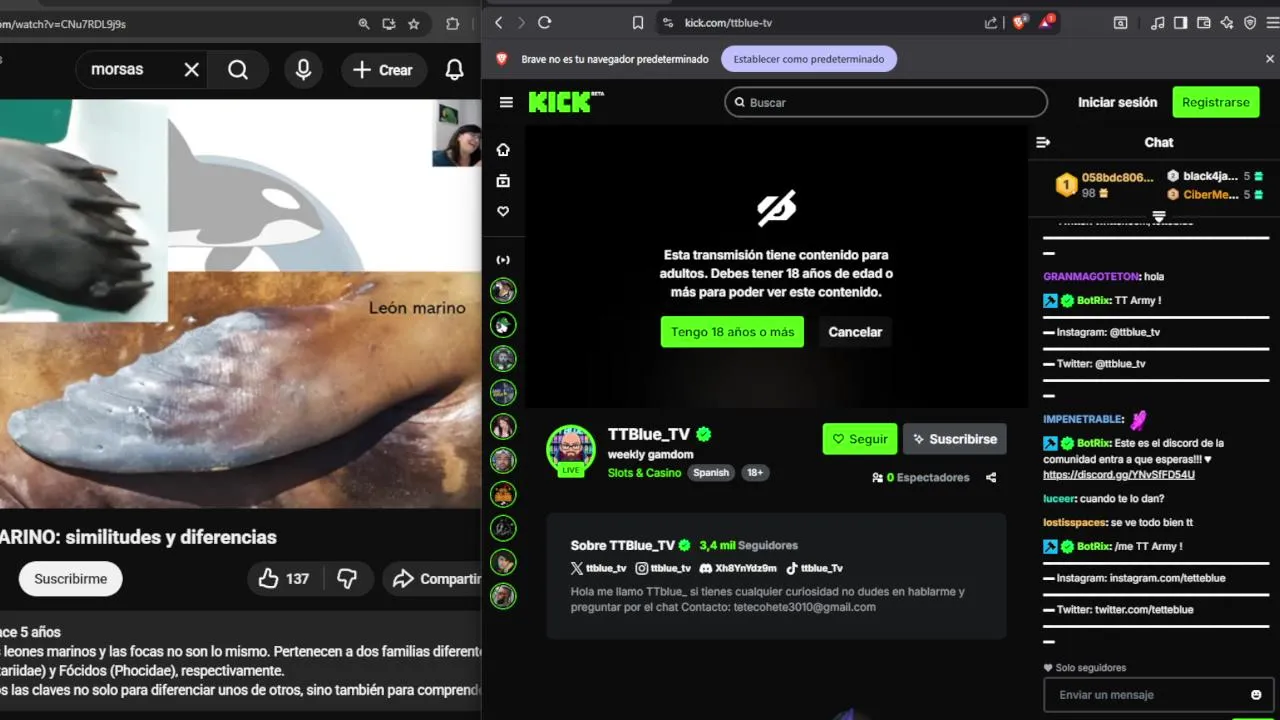
Task: Like the YouTube video with 137 likes
Action: tap(284, 579)
